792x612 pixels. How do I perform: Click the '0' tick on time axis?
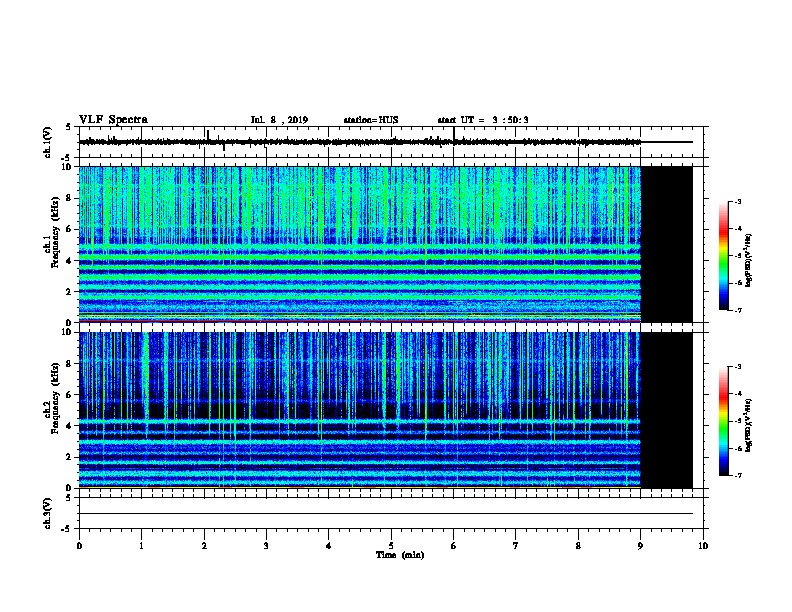click(x=79, y=546)
